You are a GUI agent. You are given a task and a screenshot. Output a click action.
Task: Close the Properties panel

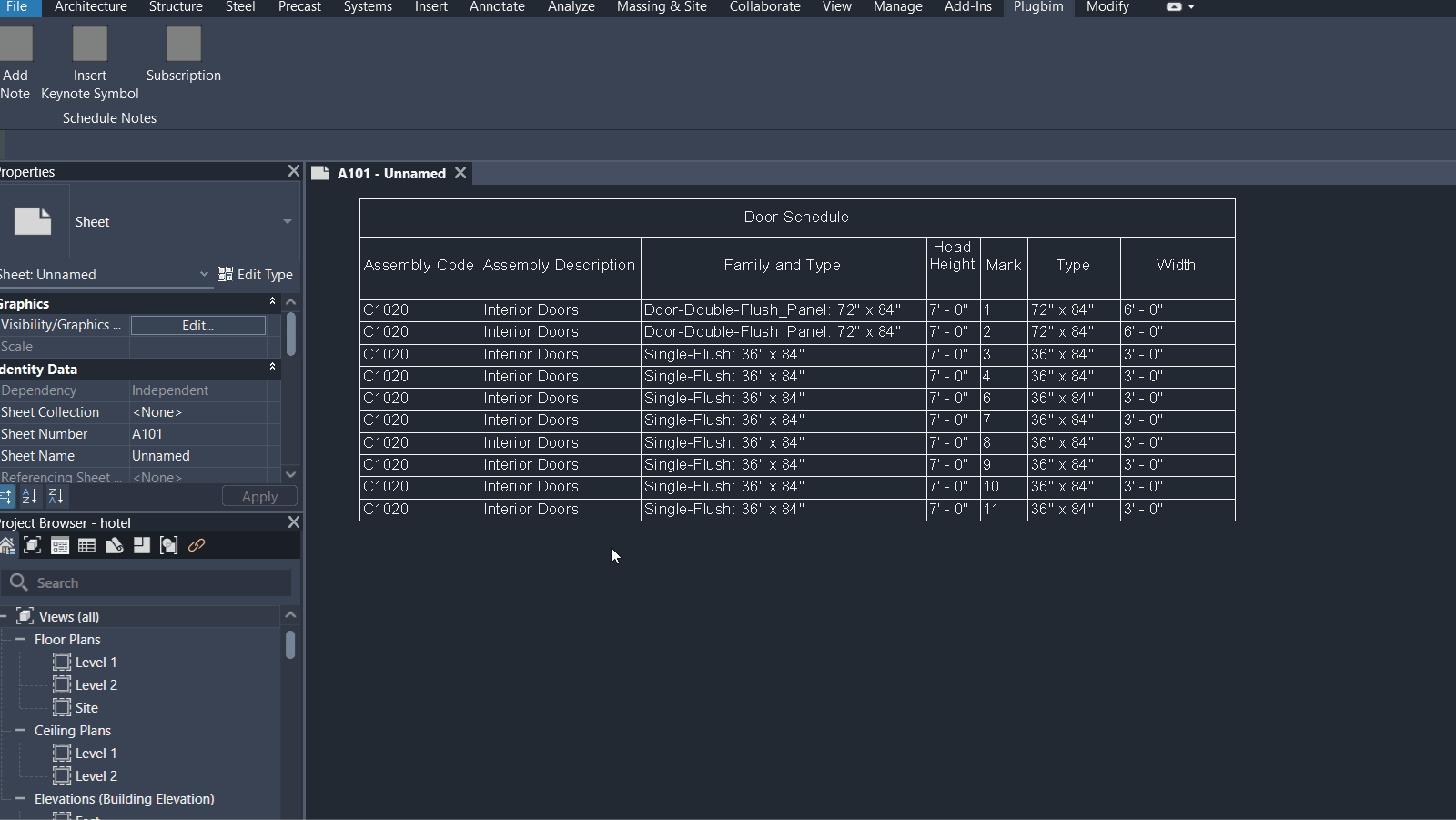(293, 171)
